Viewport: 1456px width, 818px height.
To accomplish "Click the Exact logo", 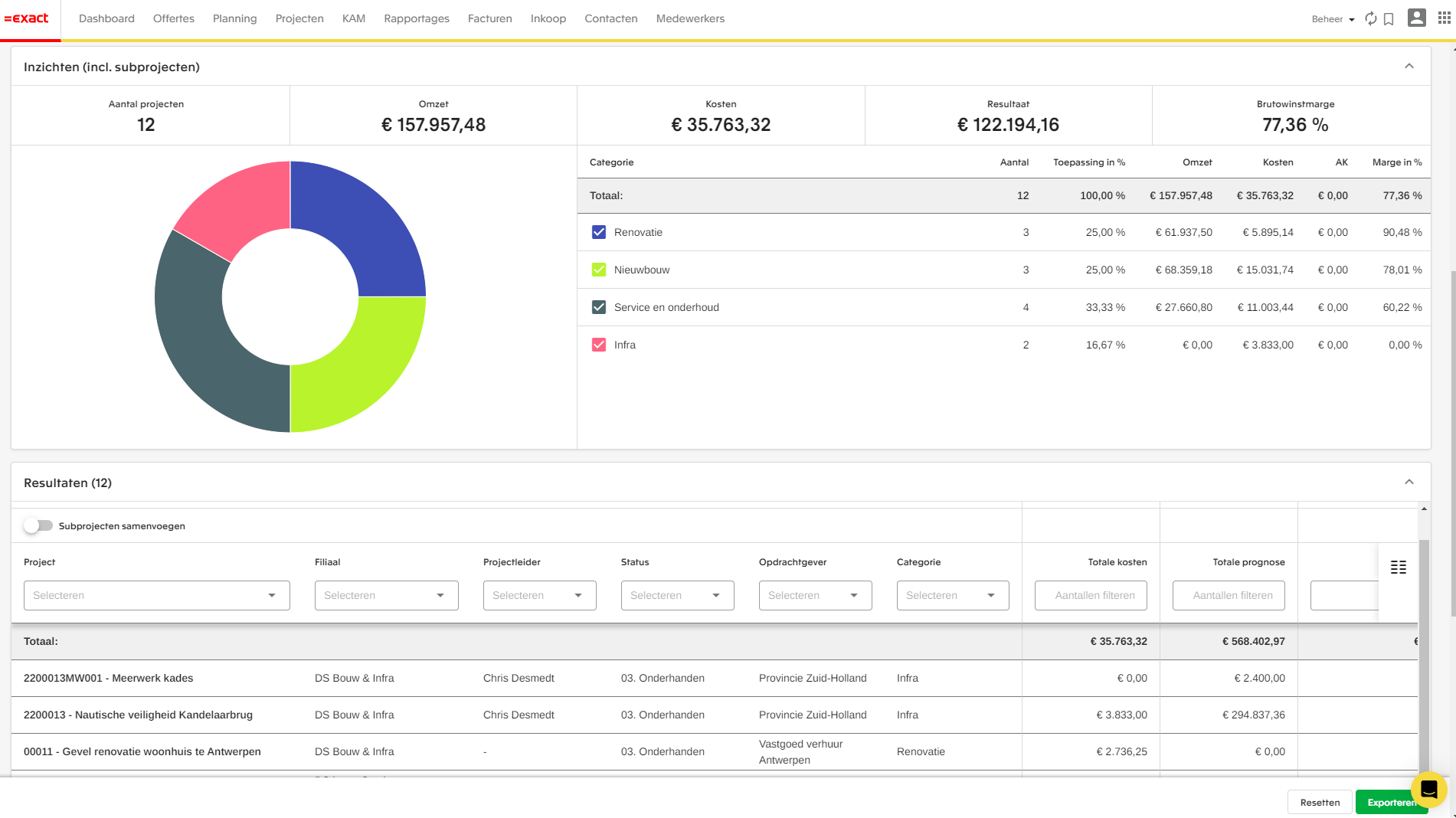I will (x=27, y=18).
